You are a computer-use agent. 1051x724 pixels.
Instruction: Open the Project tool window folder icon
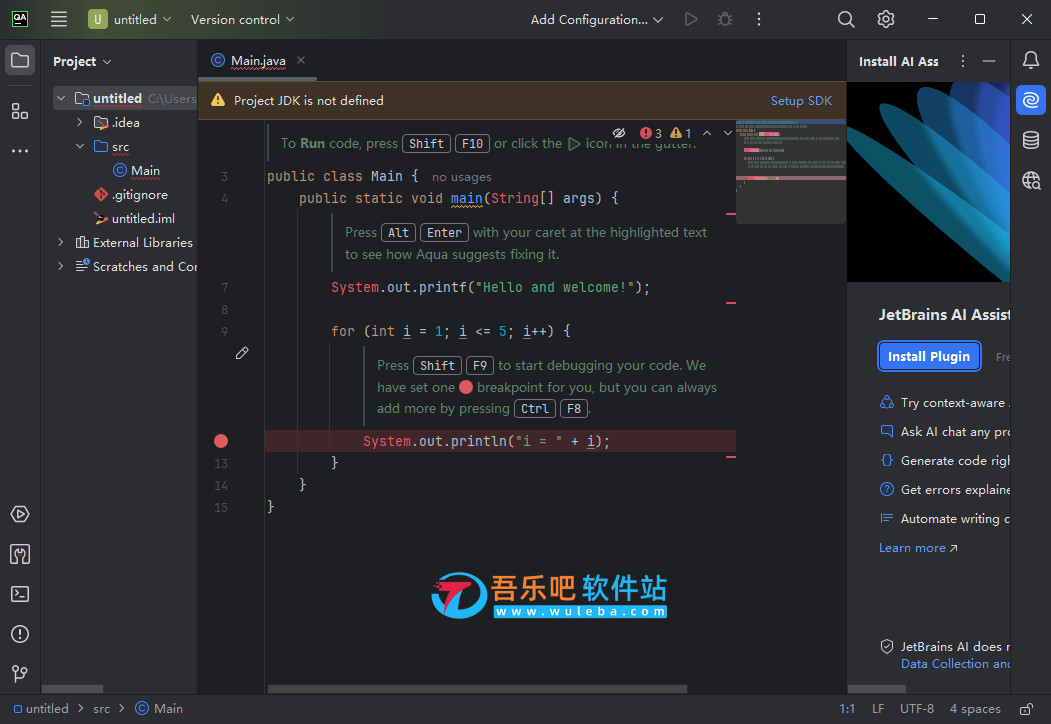coord(20,60)
